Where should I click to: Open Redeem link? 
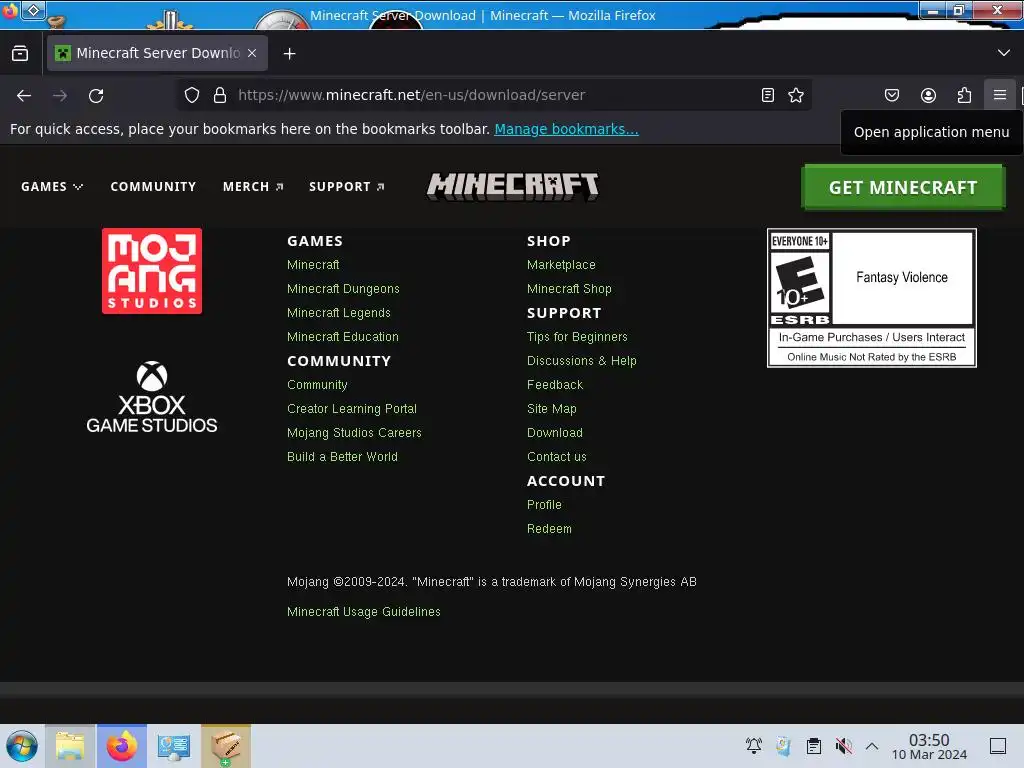[x=549, y=529]
